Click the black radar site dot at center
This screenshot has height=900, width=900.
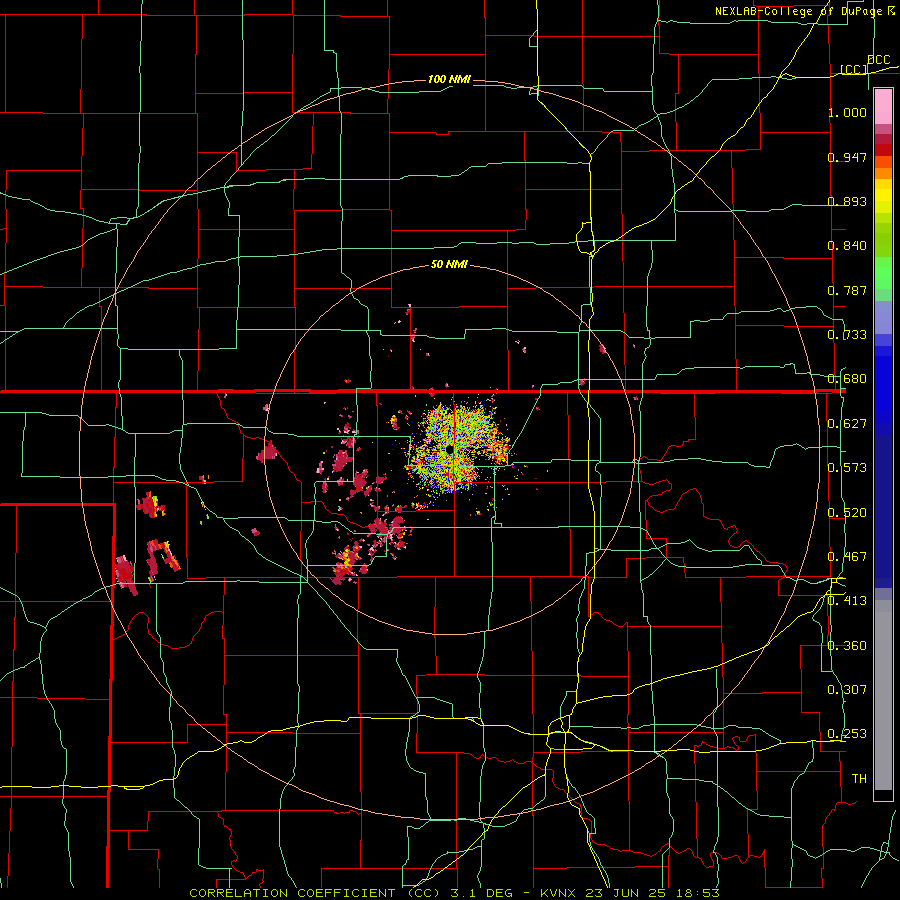449,448
